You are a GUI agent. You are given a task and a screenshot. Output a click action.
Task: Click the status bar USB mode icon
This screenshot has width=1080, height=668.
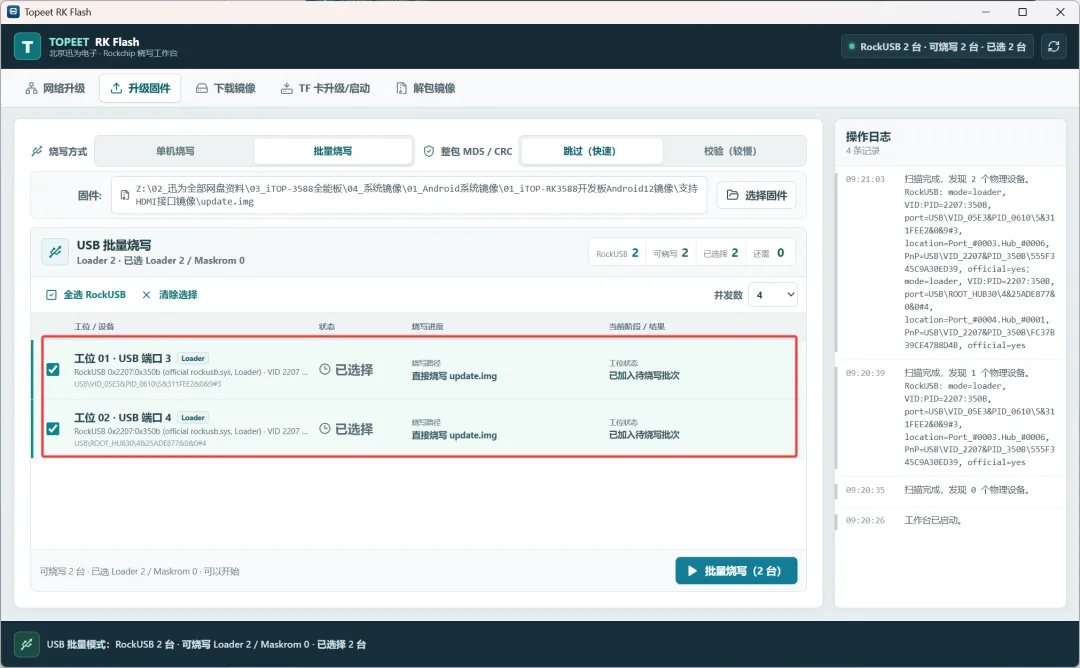click(x=27, y=645)
